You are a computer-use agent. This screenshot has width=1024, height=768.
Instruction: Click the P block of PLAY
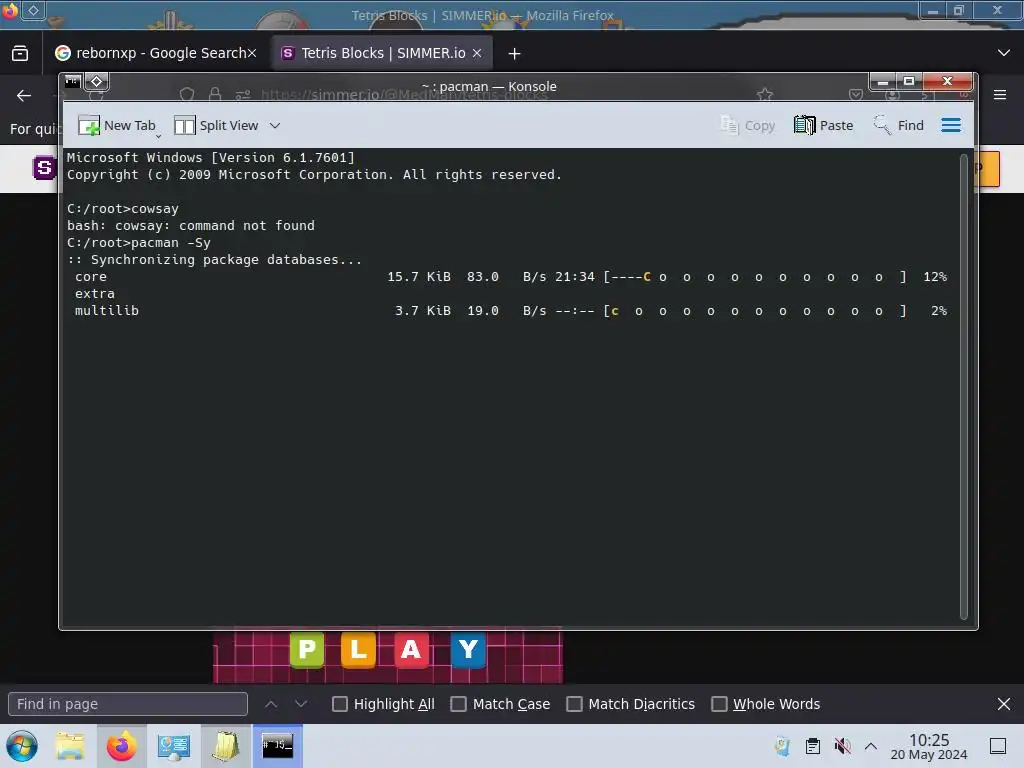pyautogui.click(x=307, y=650)
